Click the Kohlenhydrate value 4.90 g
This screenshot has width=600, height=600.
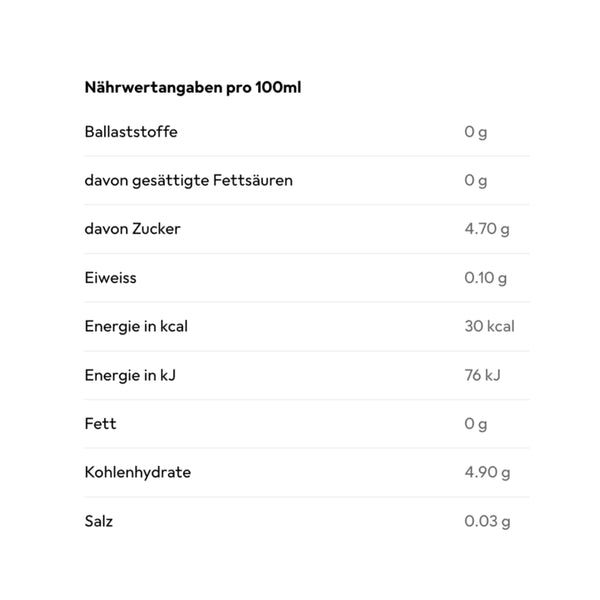487,473
